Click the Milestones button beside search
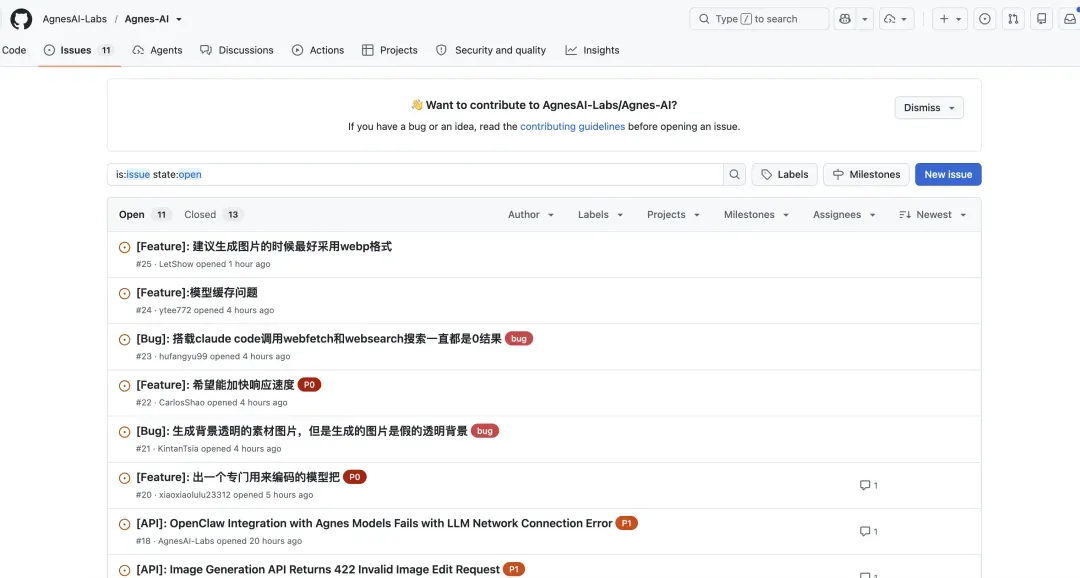1080x578 pixels. click(866, 174)
